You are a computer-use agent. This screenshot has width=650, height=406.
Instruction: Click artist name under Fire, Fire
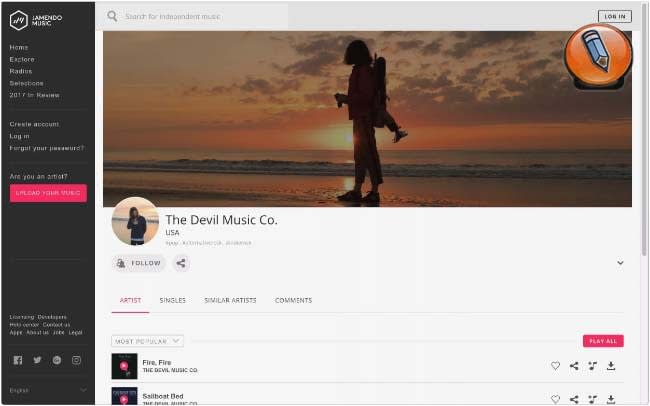[x=170, y=370]
